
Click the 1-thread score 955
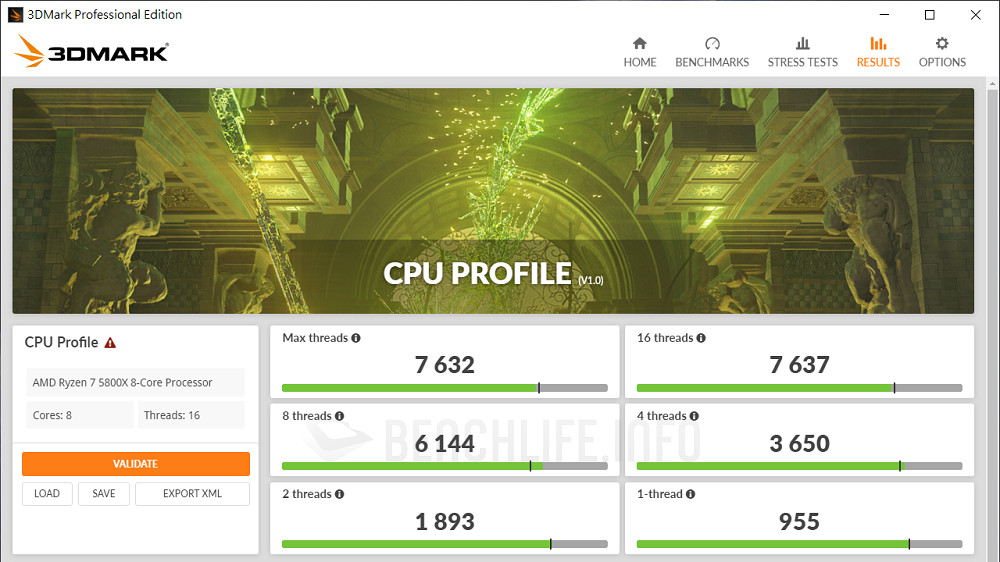[799, 522]
